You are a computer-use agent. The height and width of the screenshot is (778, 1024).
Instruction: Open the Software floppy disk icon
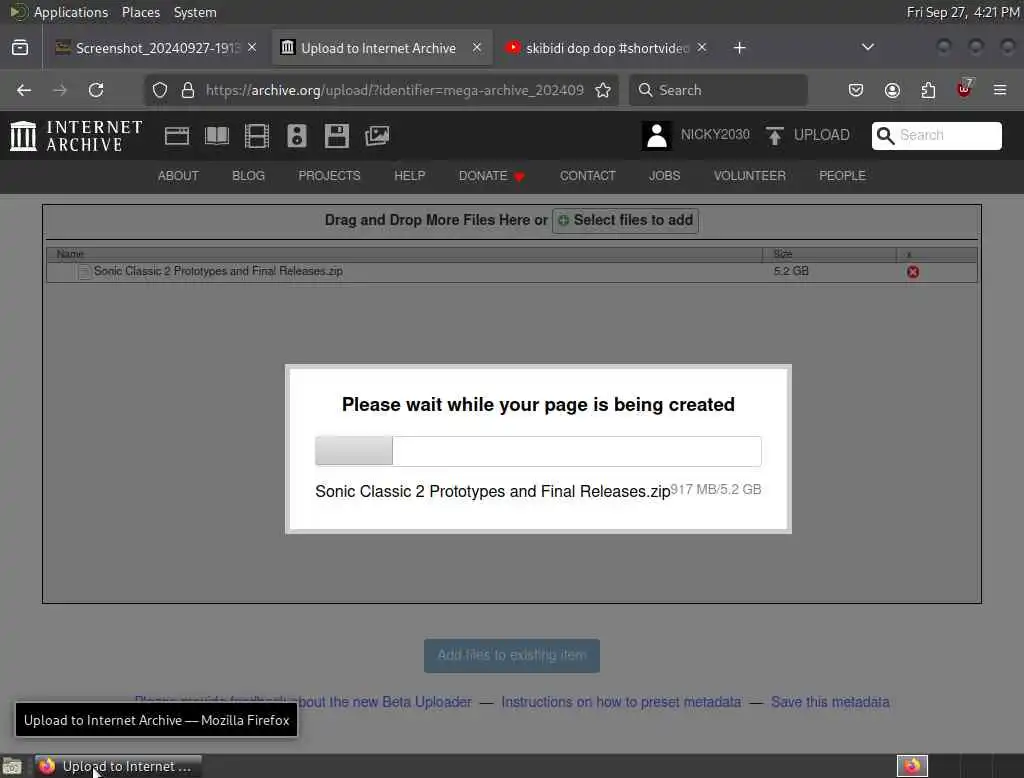pyautogui.click(x=336, y=136)
